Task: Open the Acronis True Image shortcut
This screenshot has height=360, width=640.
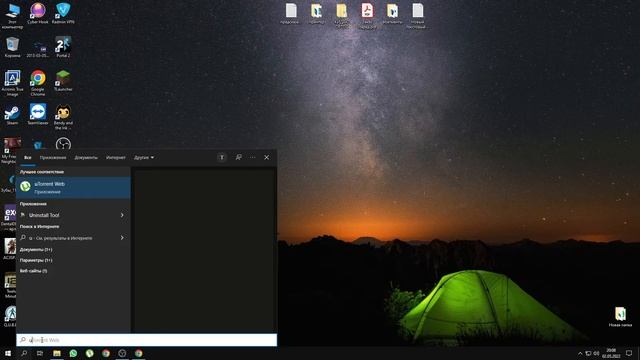Action: 12,83
